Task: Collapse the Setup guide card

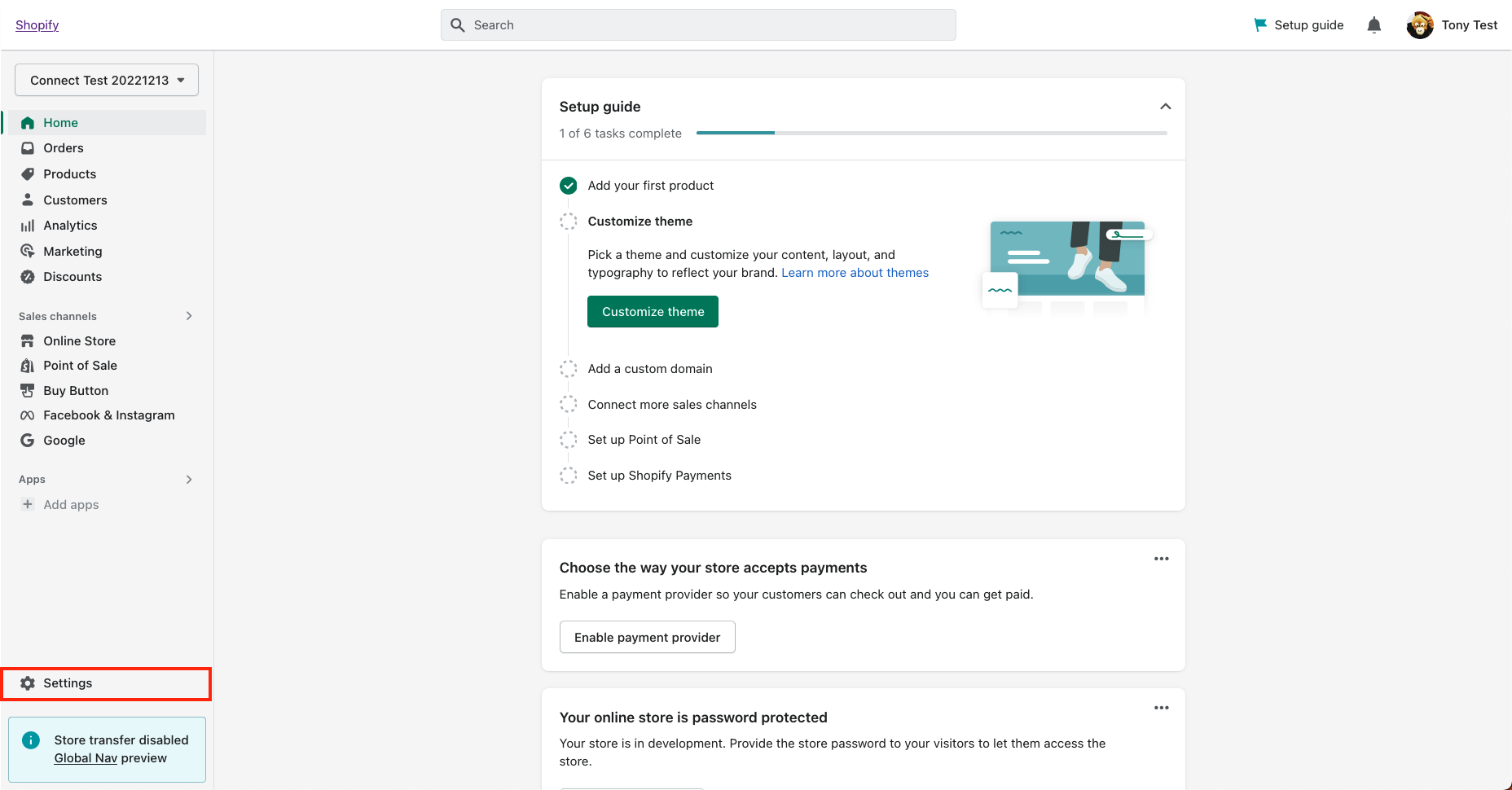Action: 1166,107
